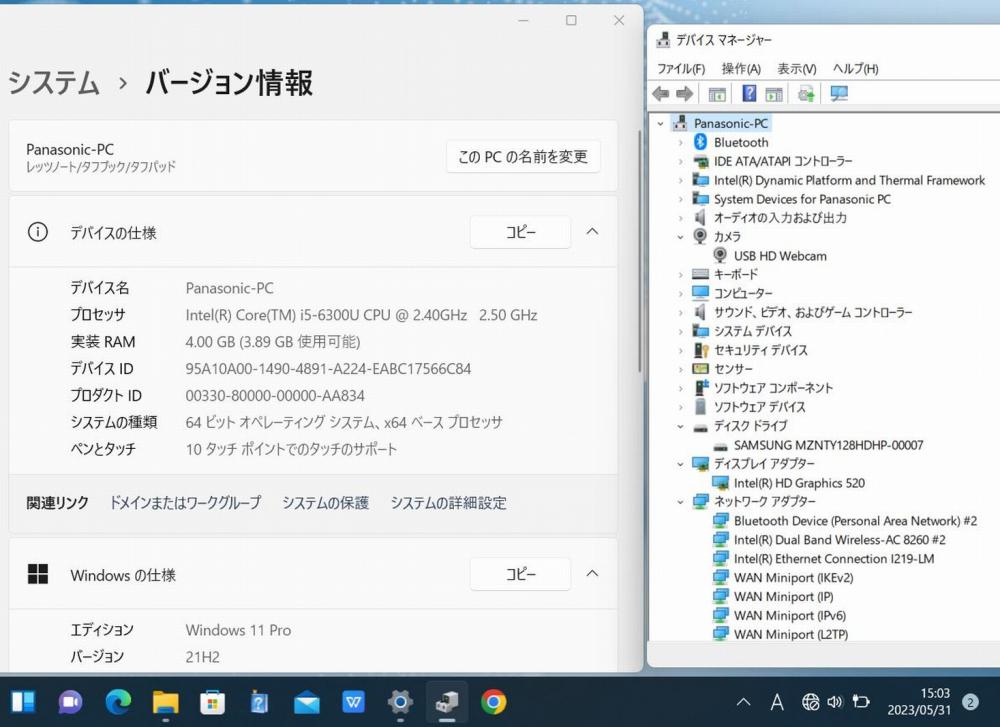Select Intel(R) Dynamic Platform and Thermal Framework

[x=849, y=180]
